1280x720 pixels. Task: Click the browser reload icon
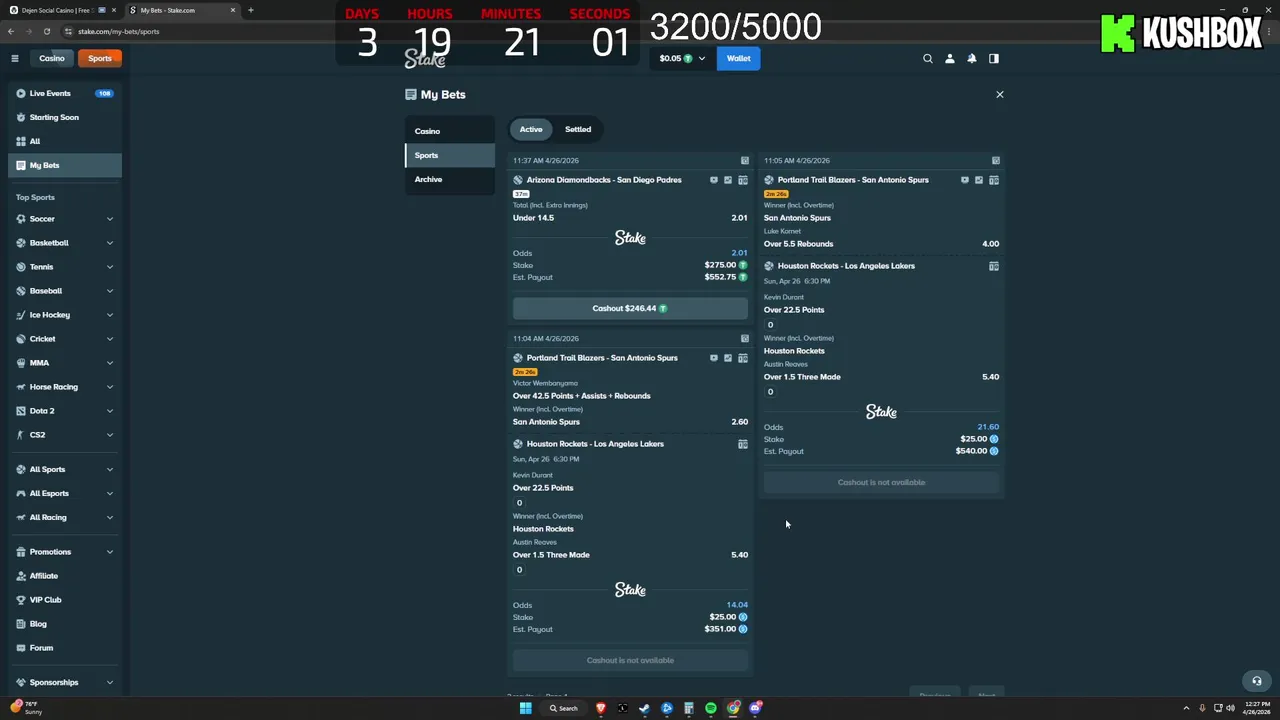tap(47, 31)
